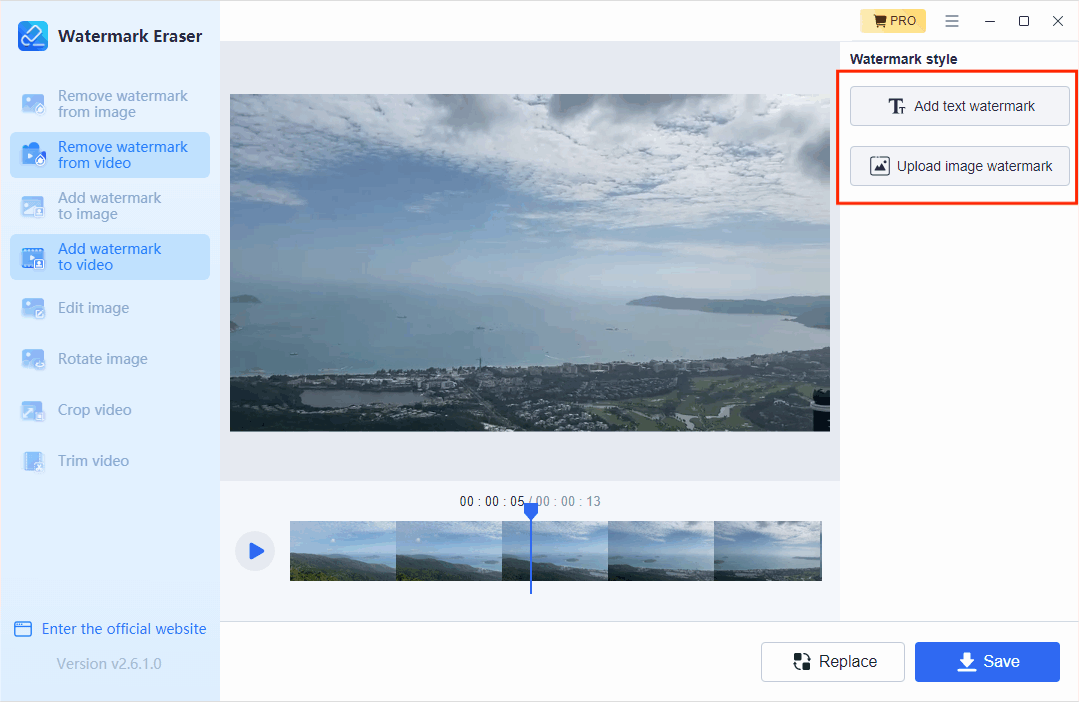Screen dimensions: 1079x702
Task: Upgrade via the PRO cart button
Action: tap(892, 21)
